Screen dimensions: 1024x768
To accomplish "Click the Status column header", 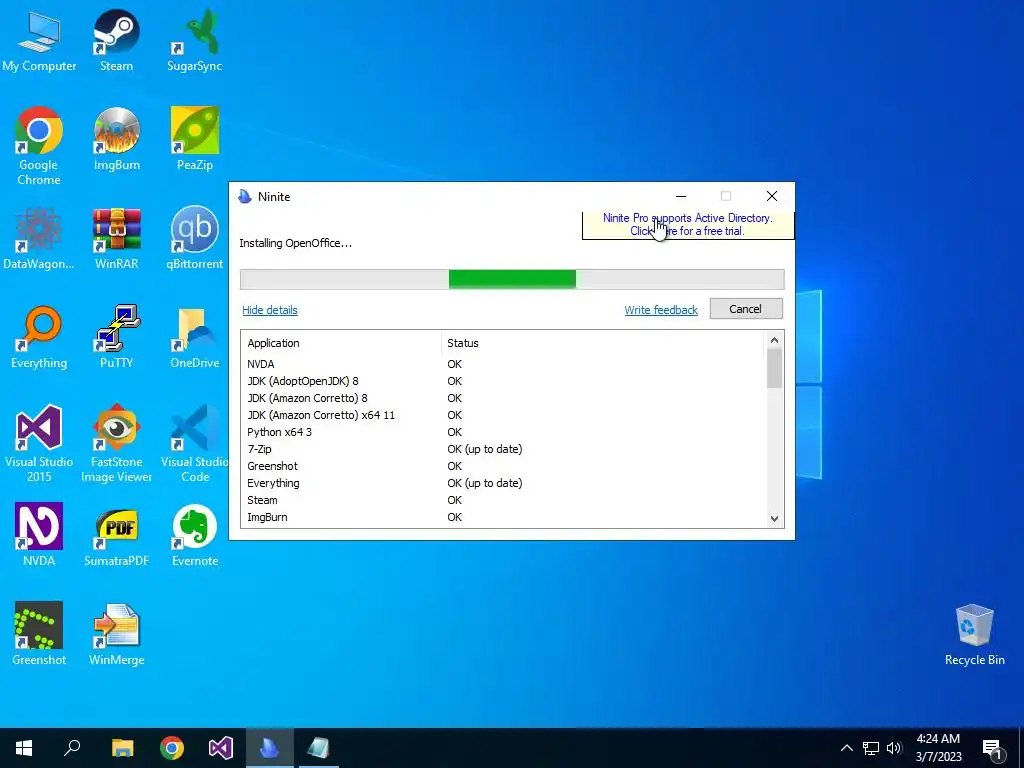I will click(x=601, y=343).
